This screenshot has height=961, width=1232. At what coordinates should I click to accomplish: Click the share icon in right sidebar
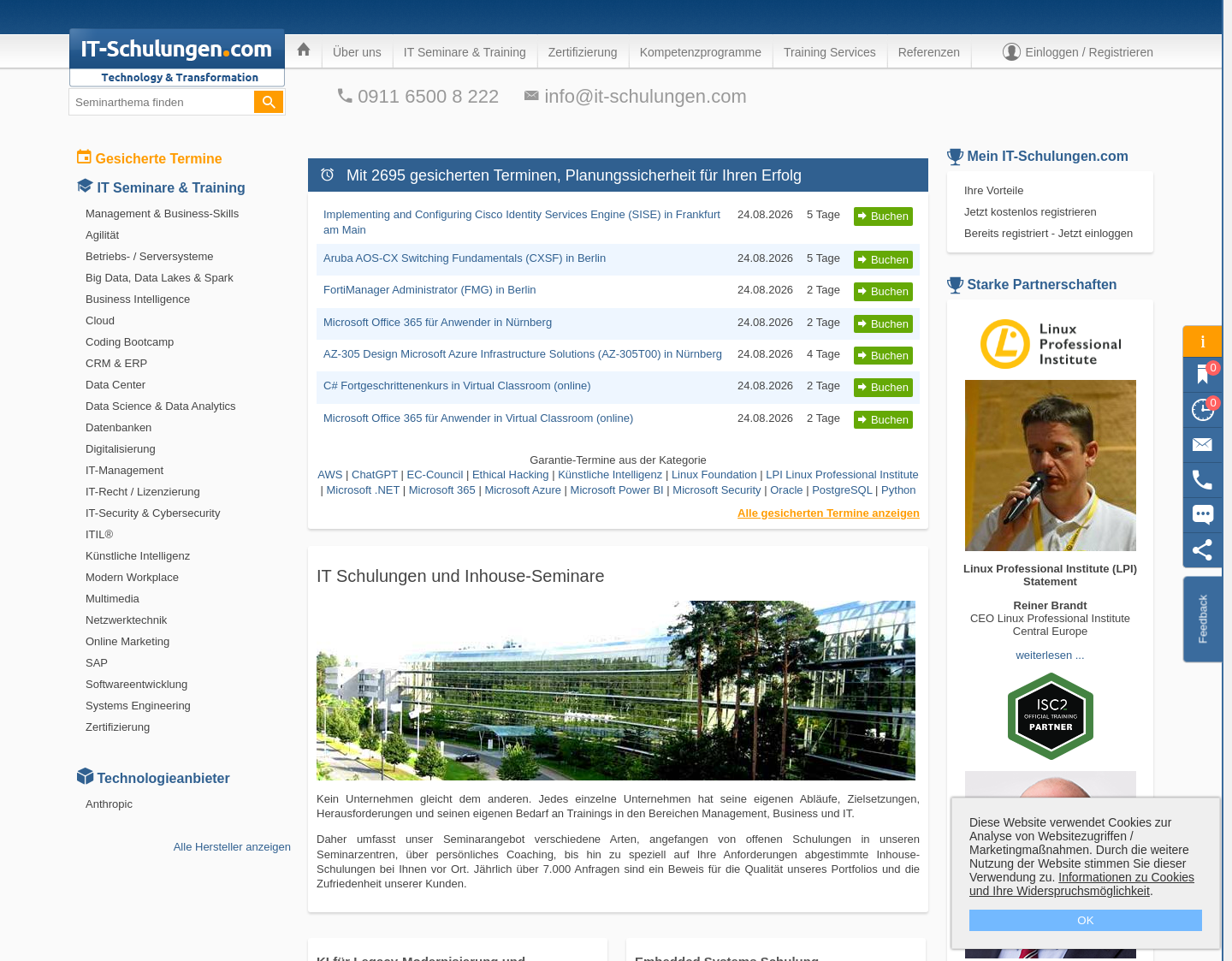[x=1202, y=549]
